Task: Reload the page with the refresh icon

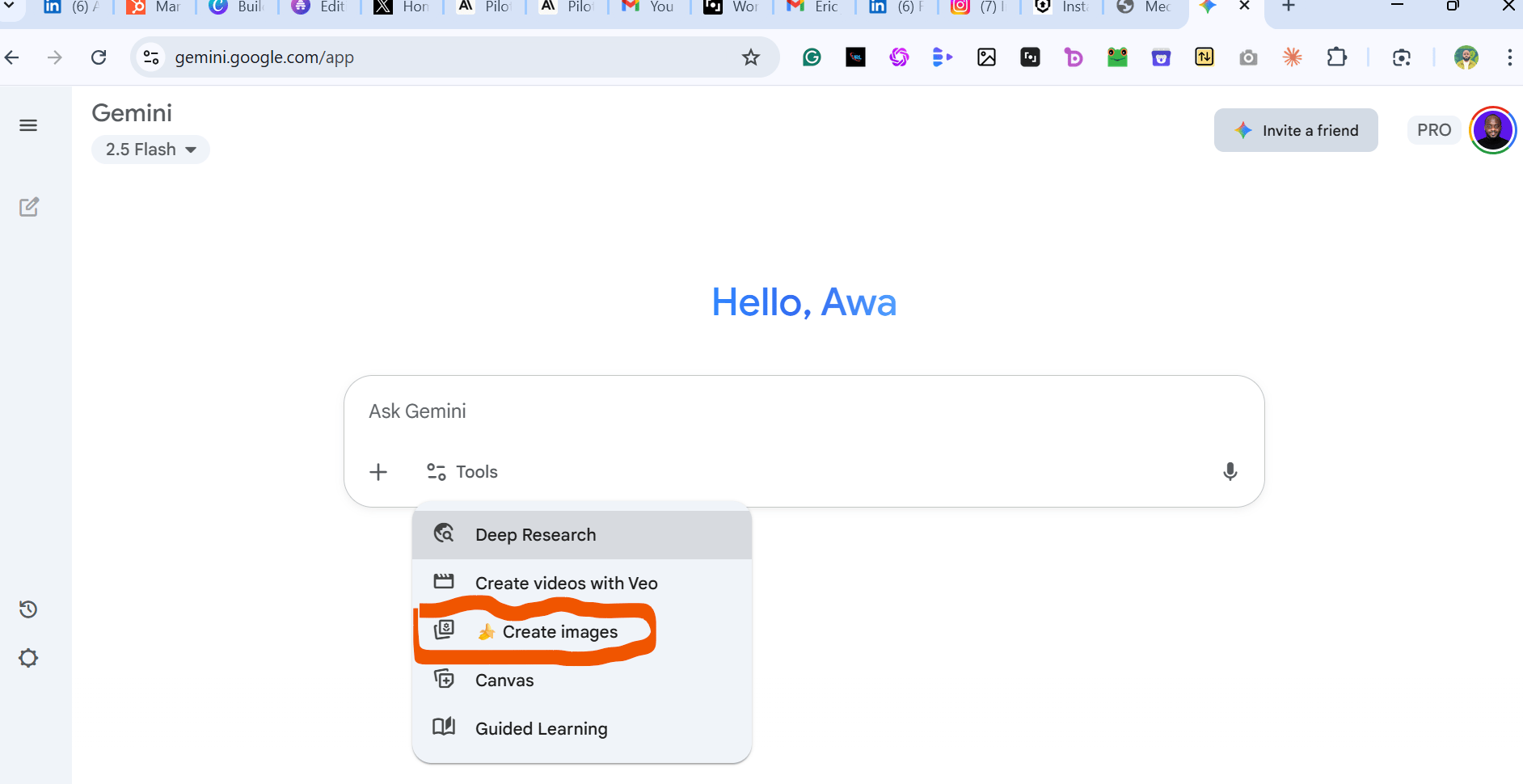Action: (x=99, y=57)
